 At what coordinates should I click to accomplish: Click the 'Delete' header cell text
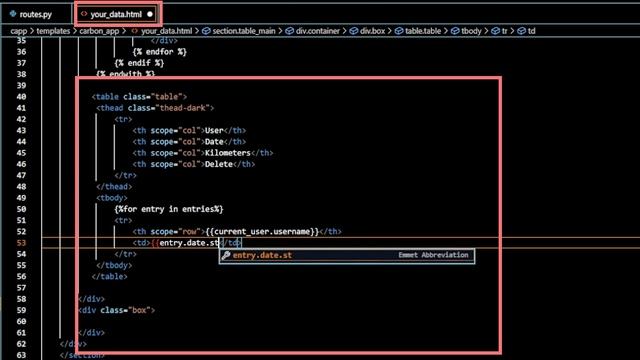click(218, 164)
